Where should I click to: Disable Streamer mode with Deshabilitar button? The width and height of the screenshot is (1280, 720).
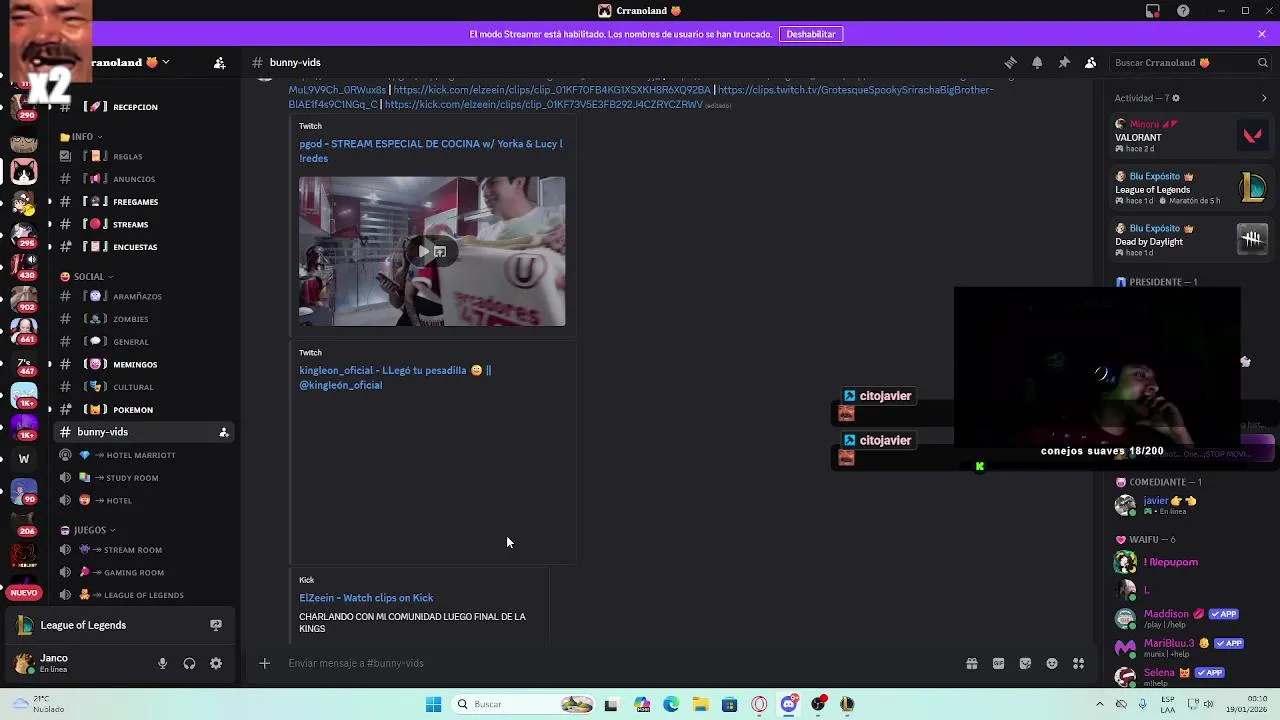(x=811, y=34)
